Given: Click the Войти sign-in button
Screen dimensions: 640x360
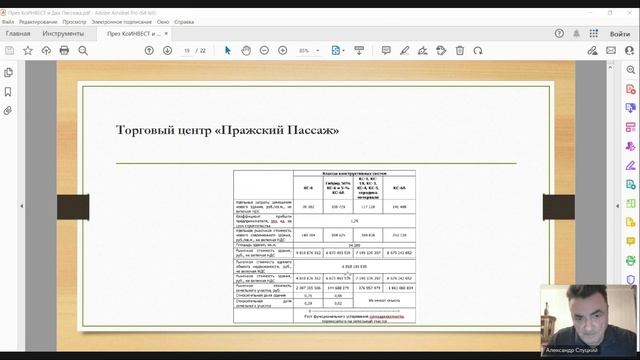Looking at the screenshot, I should click(x=620, y=34).
